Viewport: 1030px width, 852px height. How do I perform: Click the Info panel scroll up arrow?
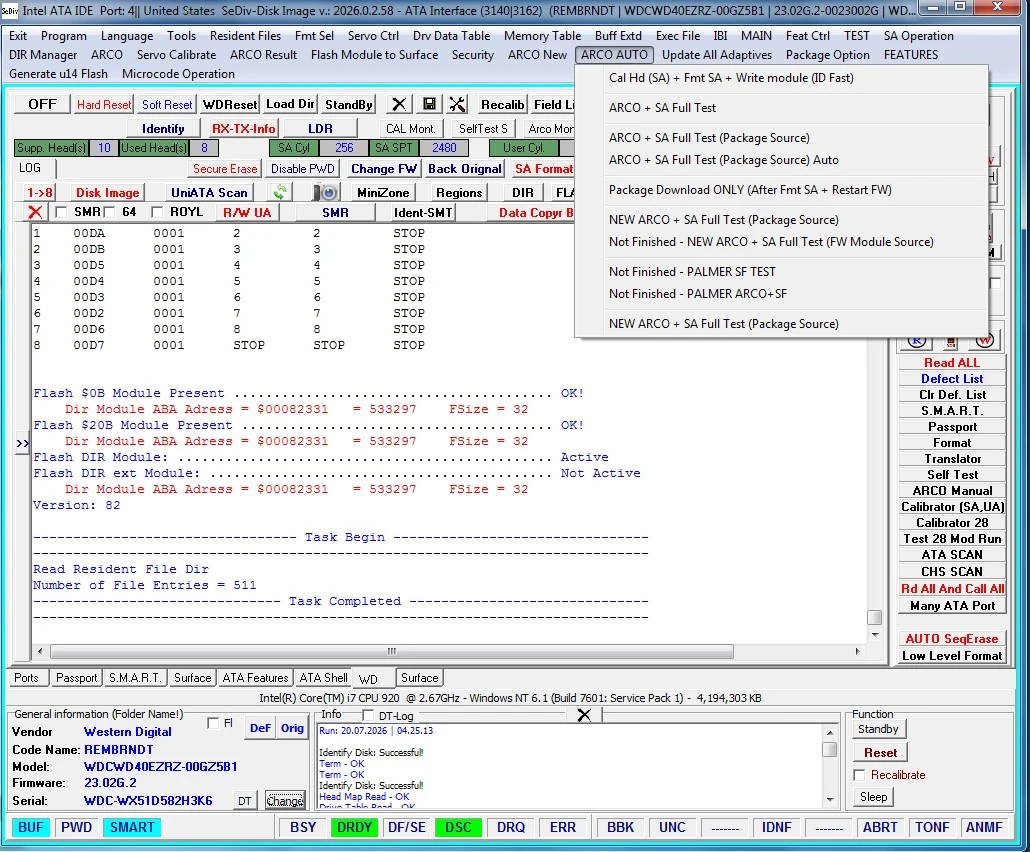(x=830, y=732)
